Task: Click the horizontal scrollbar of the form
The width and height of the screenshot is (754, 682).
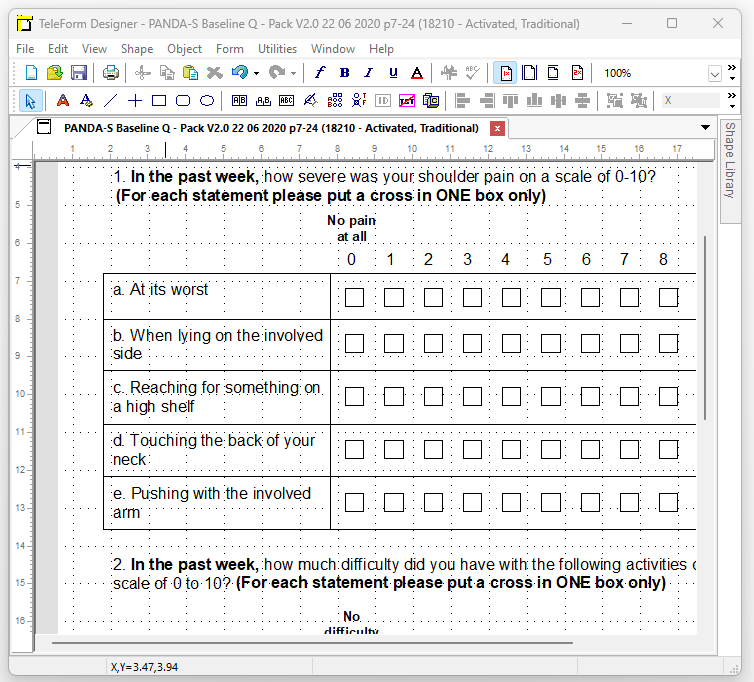Action: pos(313,642)
